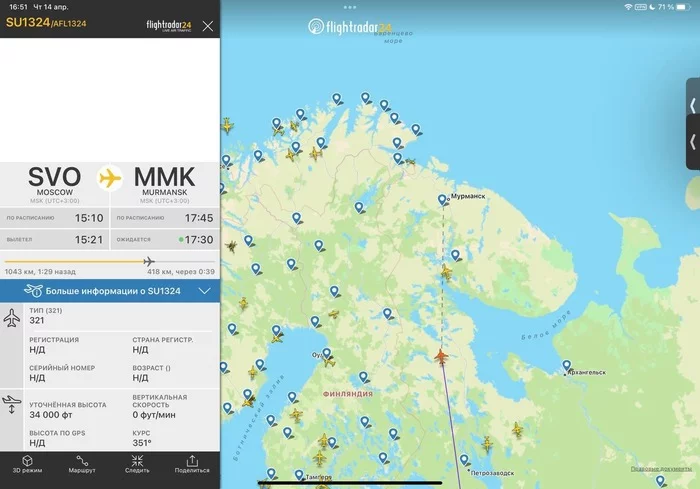Click the vertical speed 0 фут/мин value
The image size is (700, 489).
tap(154, 415)
